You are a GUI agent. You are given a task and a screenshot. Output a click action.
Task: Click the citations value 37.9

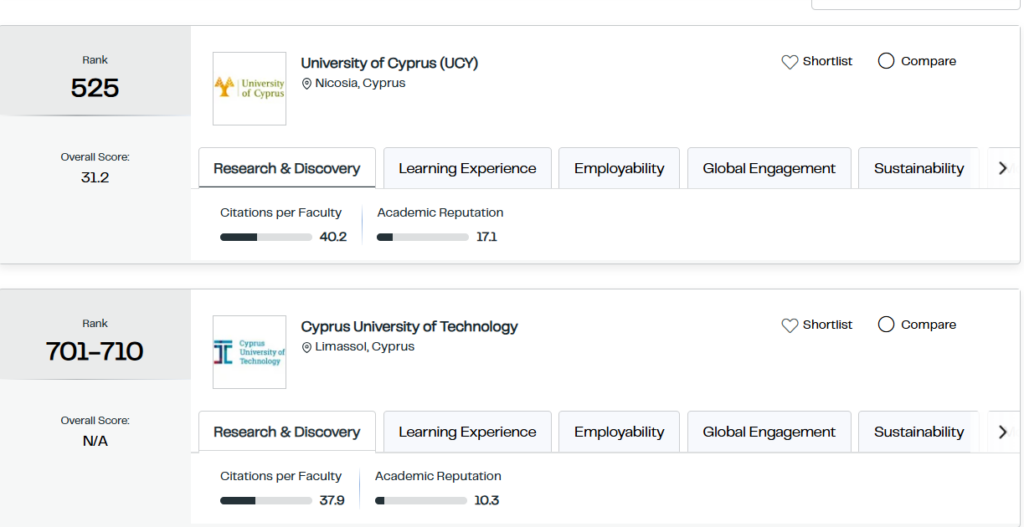(331, 501)
